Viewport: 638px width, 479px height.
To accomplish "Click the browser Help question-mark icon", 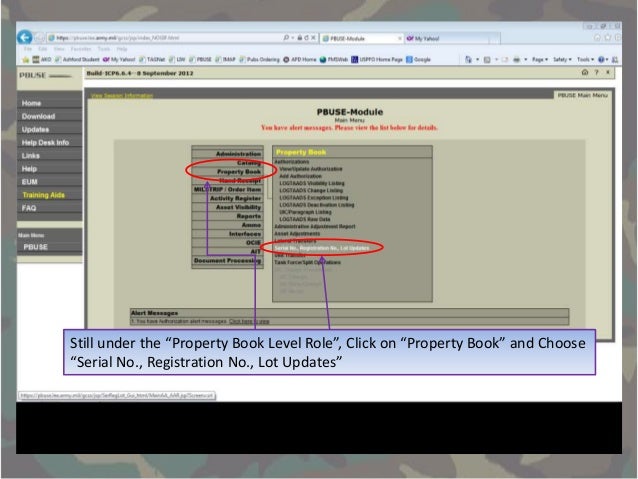I will [x=601, y=59].
